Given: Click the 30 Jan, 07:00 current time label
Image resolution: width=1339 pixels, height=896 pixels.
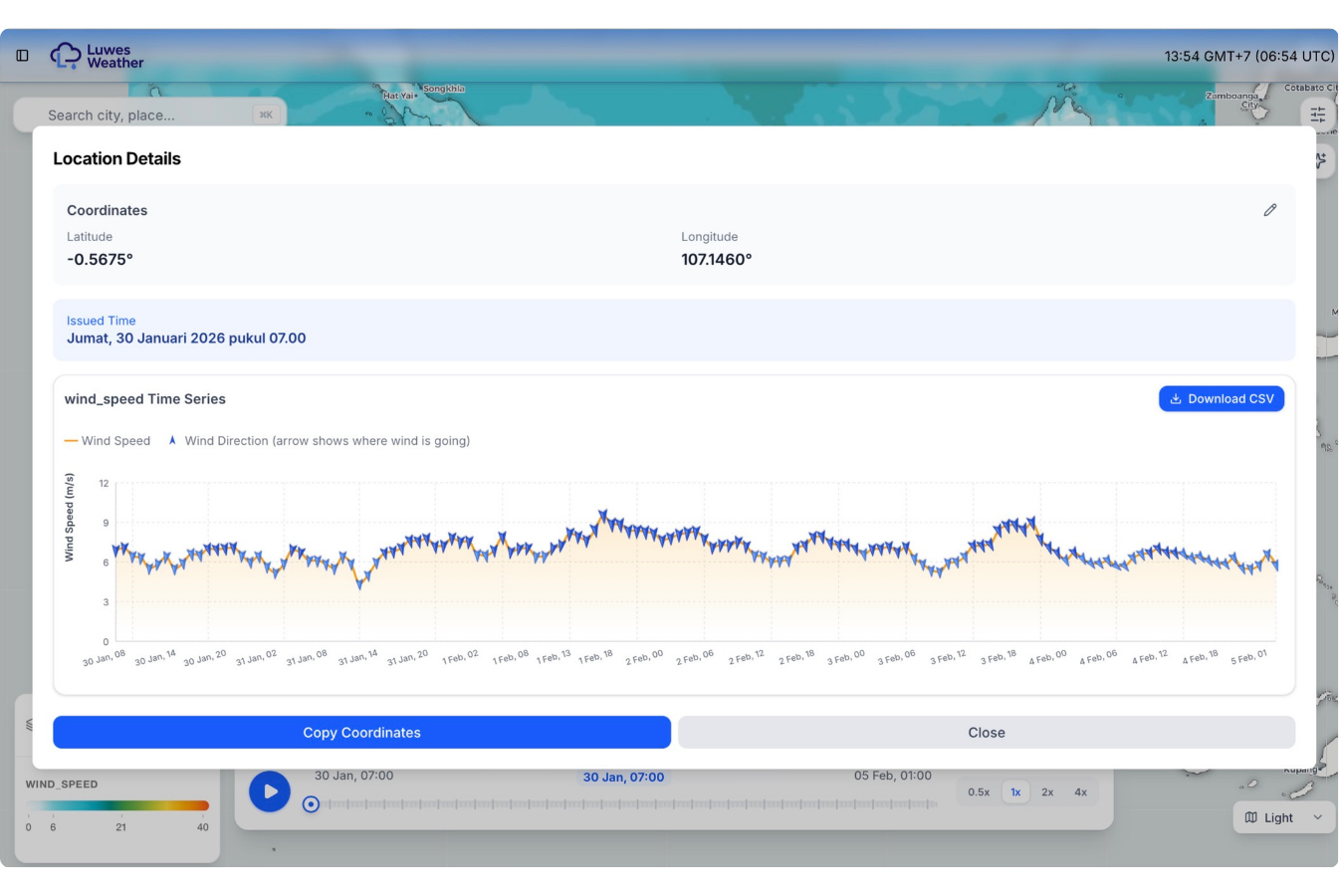Looking at the screenshot, I should 623,777.
